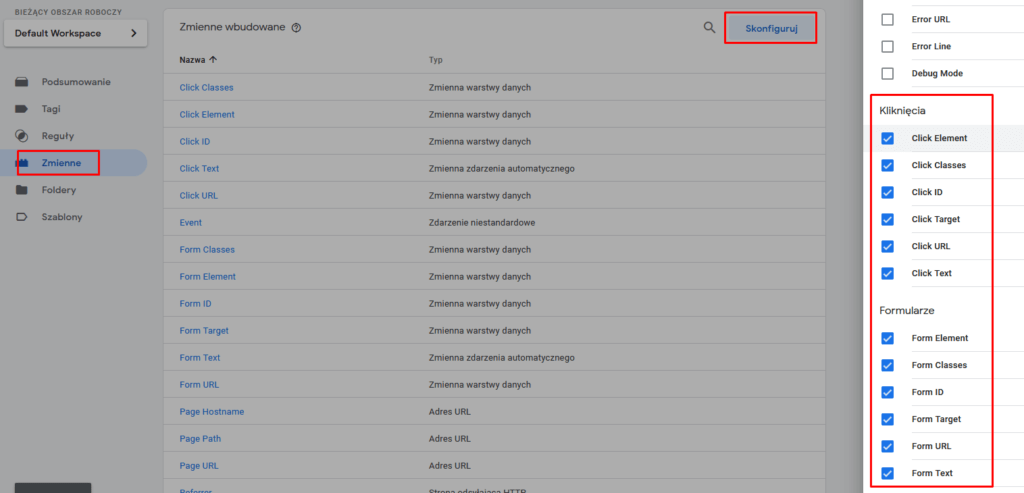Click the Szablony template icon
This screenshot has width=1024, height=493.
coord(22,217)
